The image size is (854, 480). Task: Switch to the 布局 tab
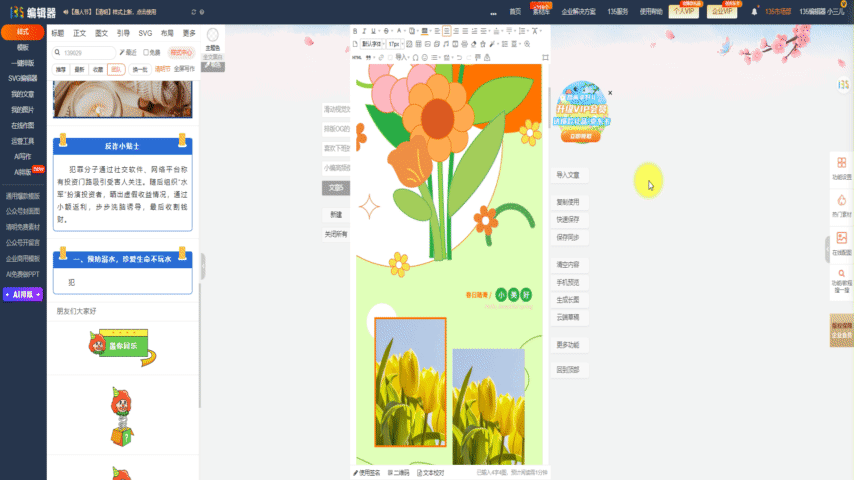point(167,33)
